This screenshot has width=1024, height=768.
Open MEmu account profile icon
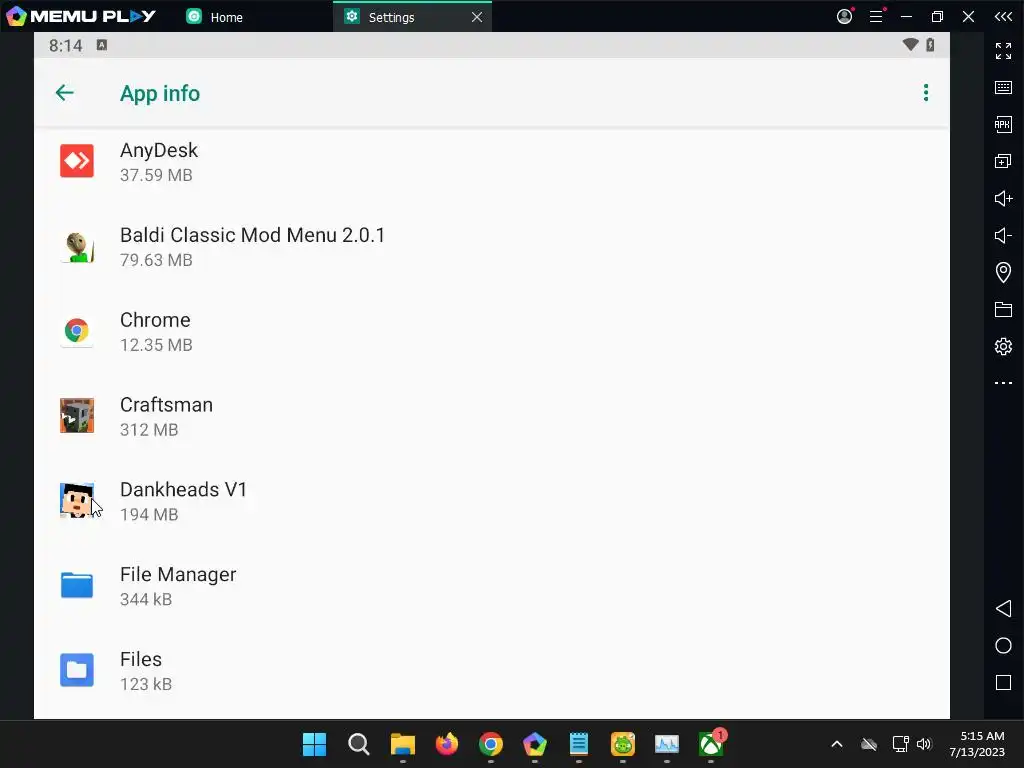[x=844, y=16]
